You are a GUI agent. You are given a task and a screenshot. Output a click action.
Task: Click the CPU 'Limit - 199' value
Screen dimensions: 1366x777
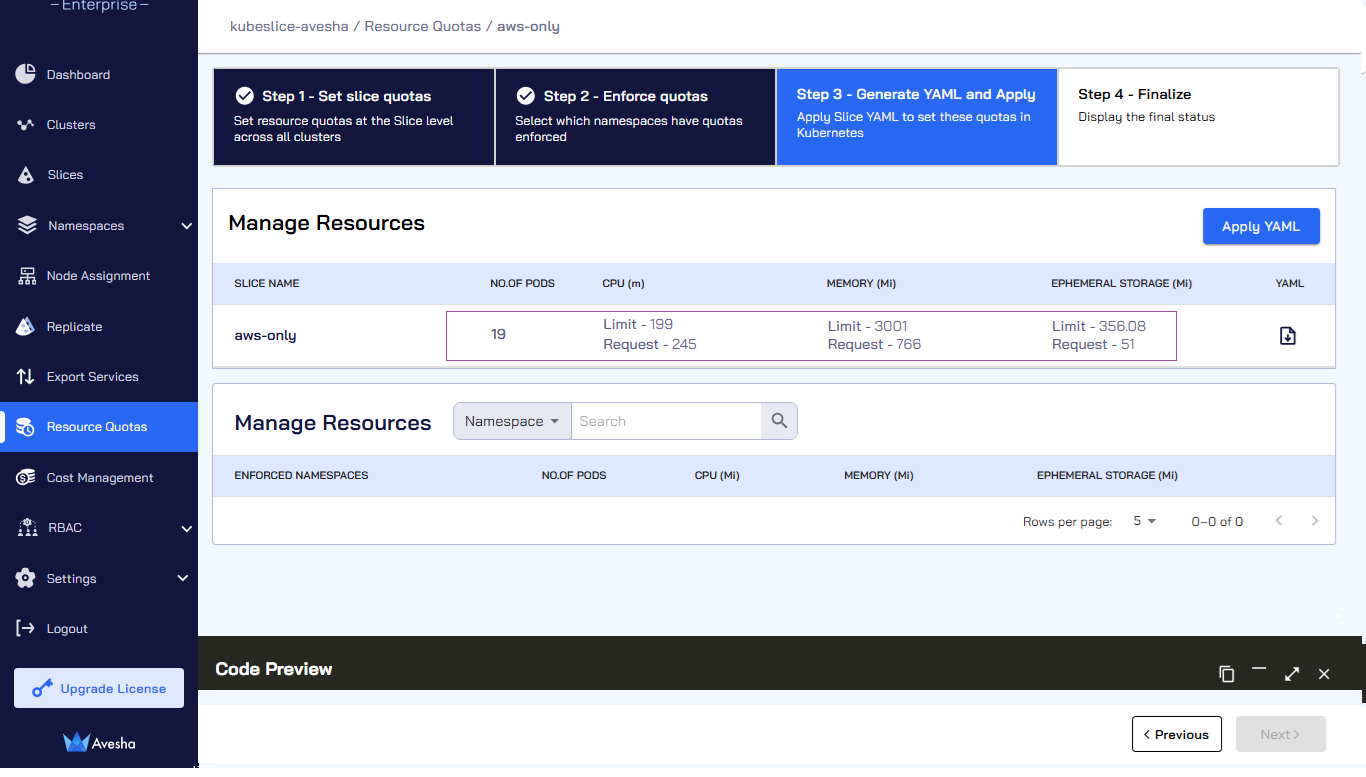pyautogui.click(x=638, y=324)
